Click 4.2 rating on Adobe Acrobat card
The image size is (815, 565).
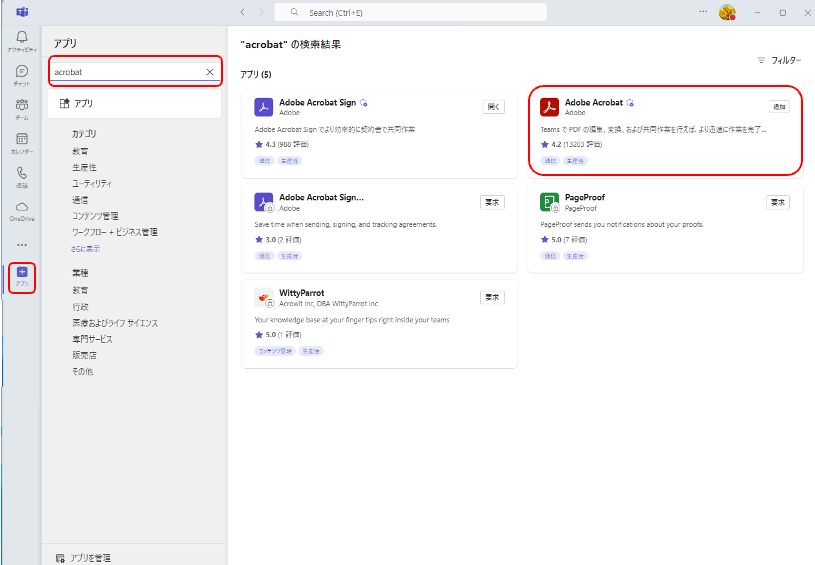tap(571, 144)
